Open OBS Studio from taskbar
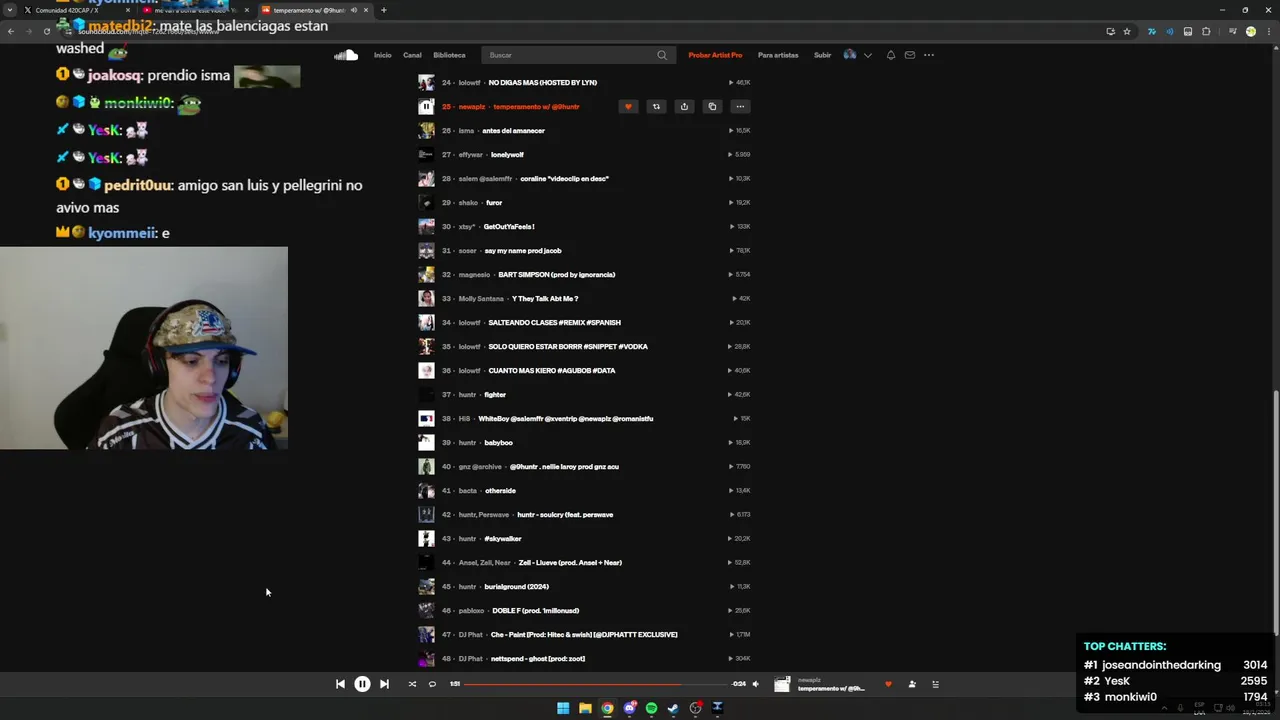This screenshot has height=720, width=1280. (x=695, y=708)
